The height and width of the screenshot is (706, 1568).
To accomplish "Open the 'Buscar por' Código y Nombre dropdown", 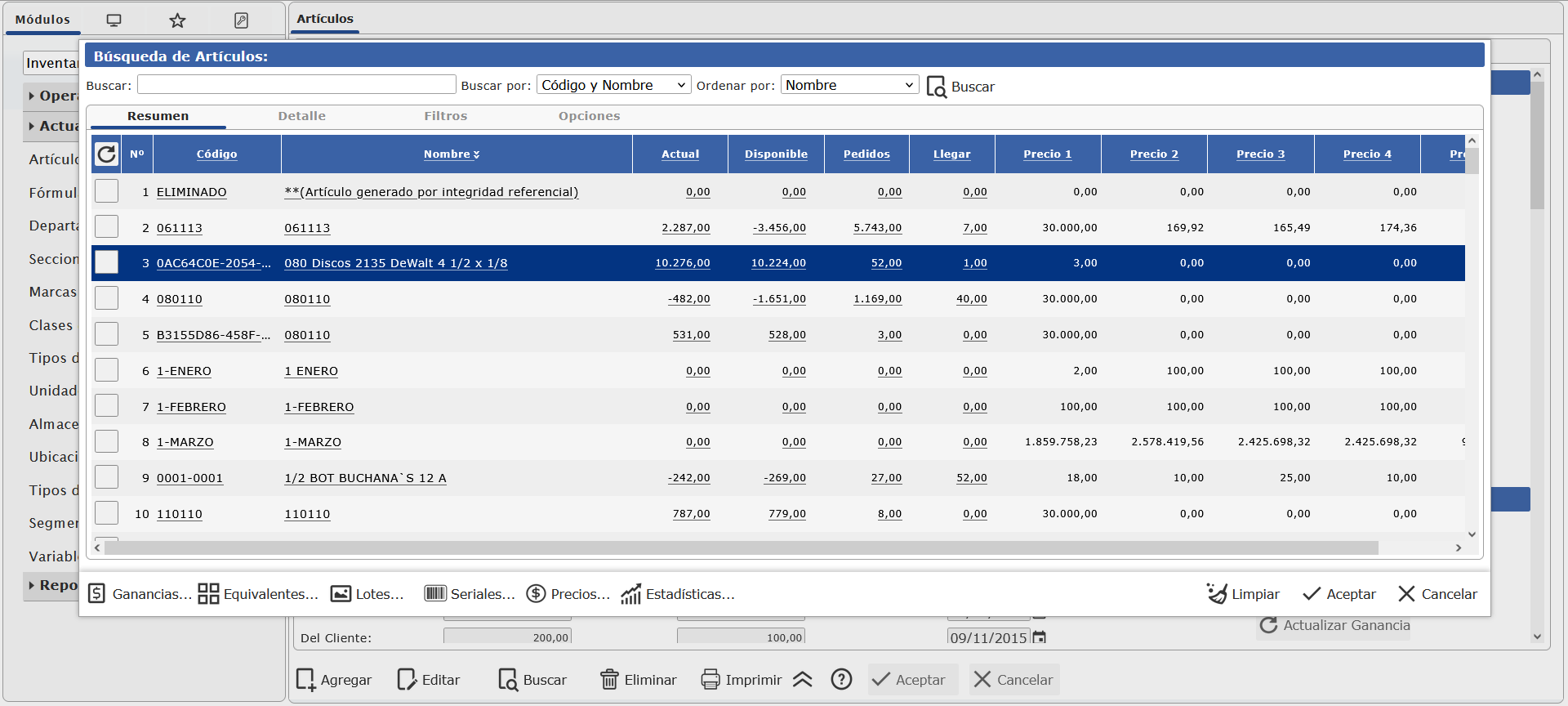I will coord(613,85).
